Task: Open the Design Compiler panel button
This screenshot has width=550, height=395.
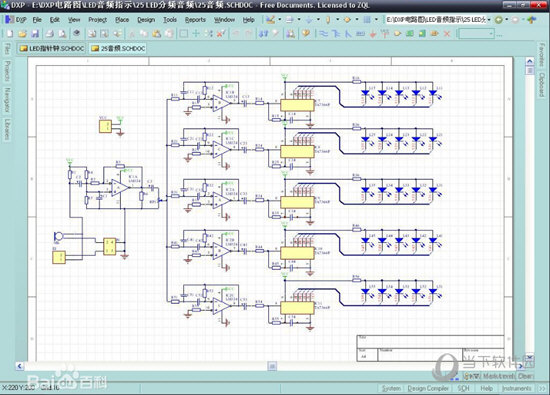Action: [428, 388]
